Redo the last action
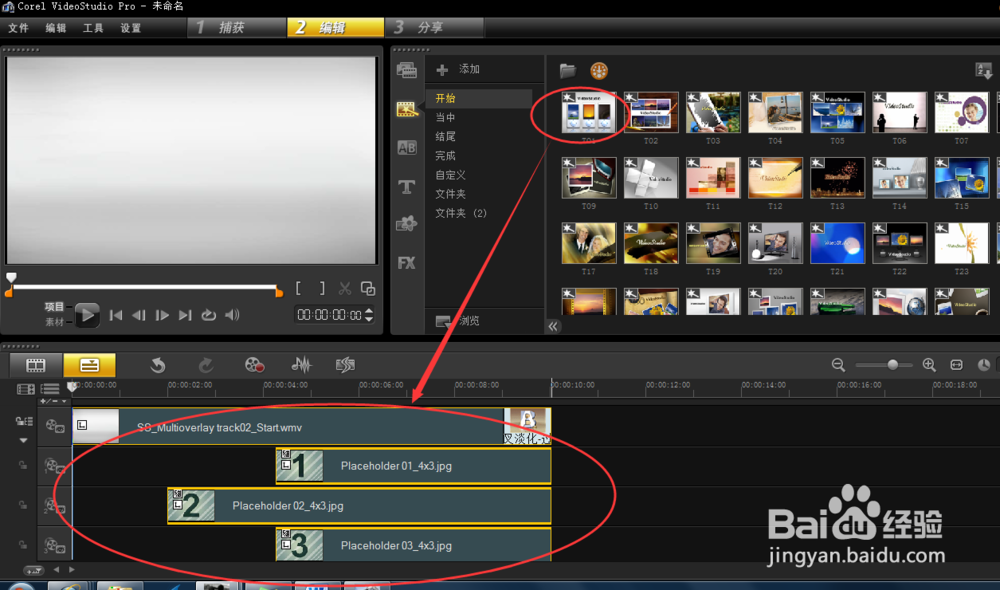The image size is (1000, 590). [x=205, y=365]
